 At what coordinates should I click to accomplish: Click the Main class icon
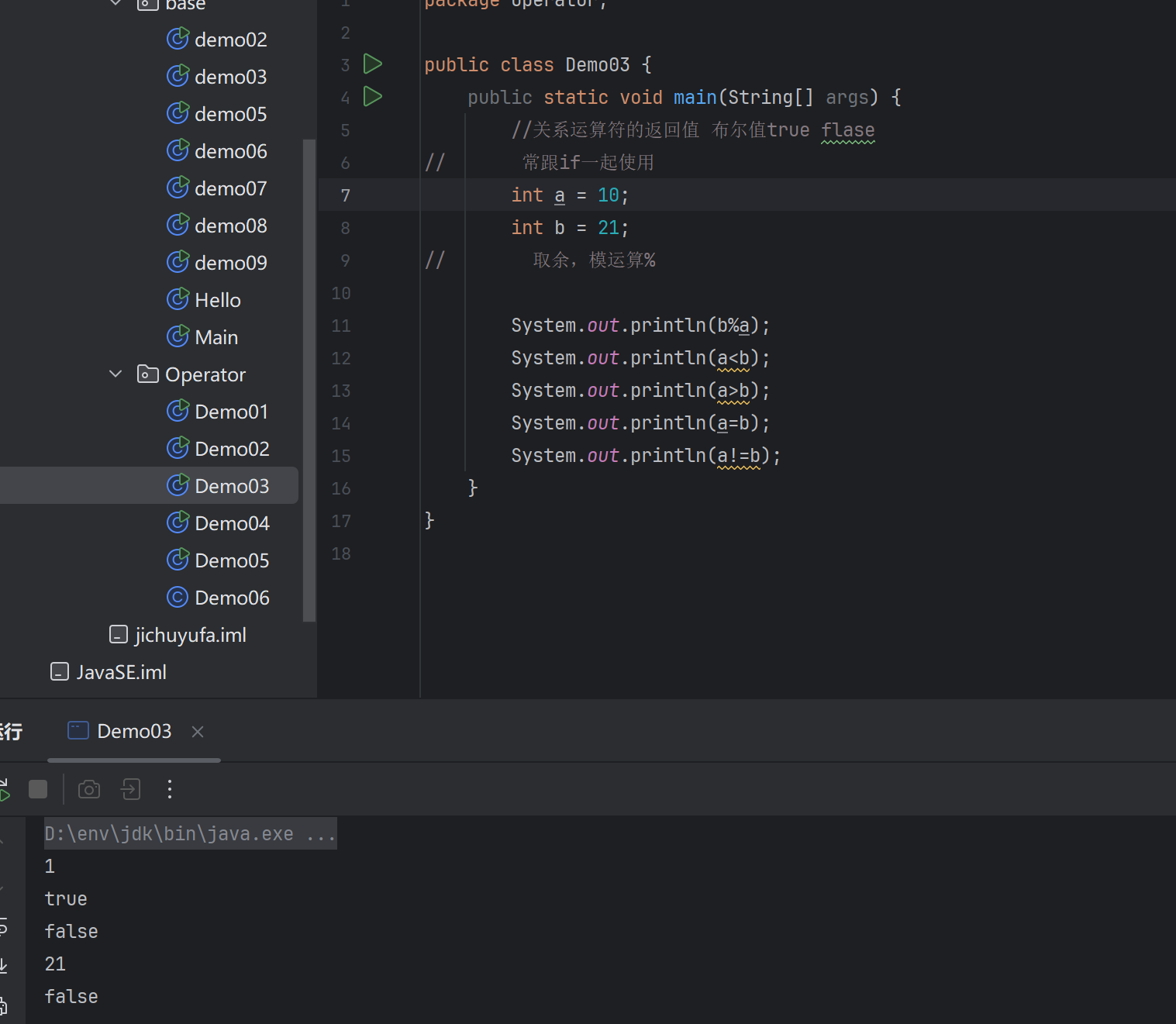[x=178, y=336]
